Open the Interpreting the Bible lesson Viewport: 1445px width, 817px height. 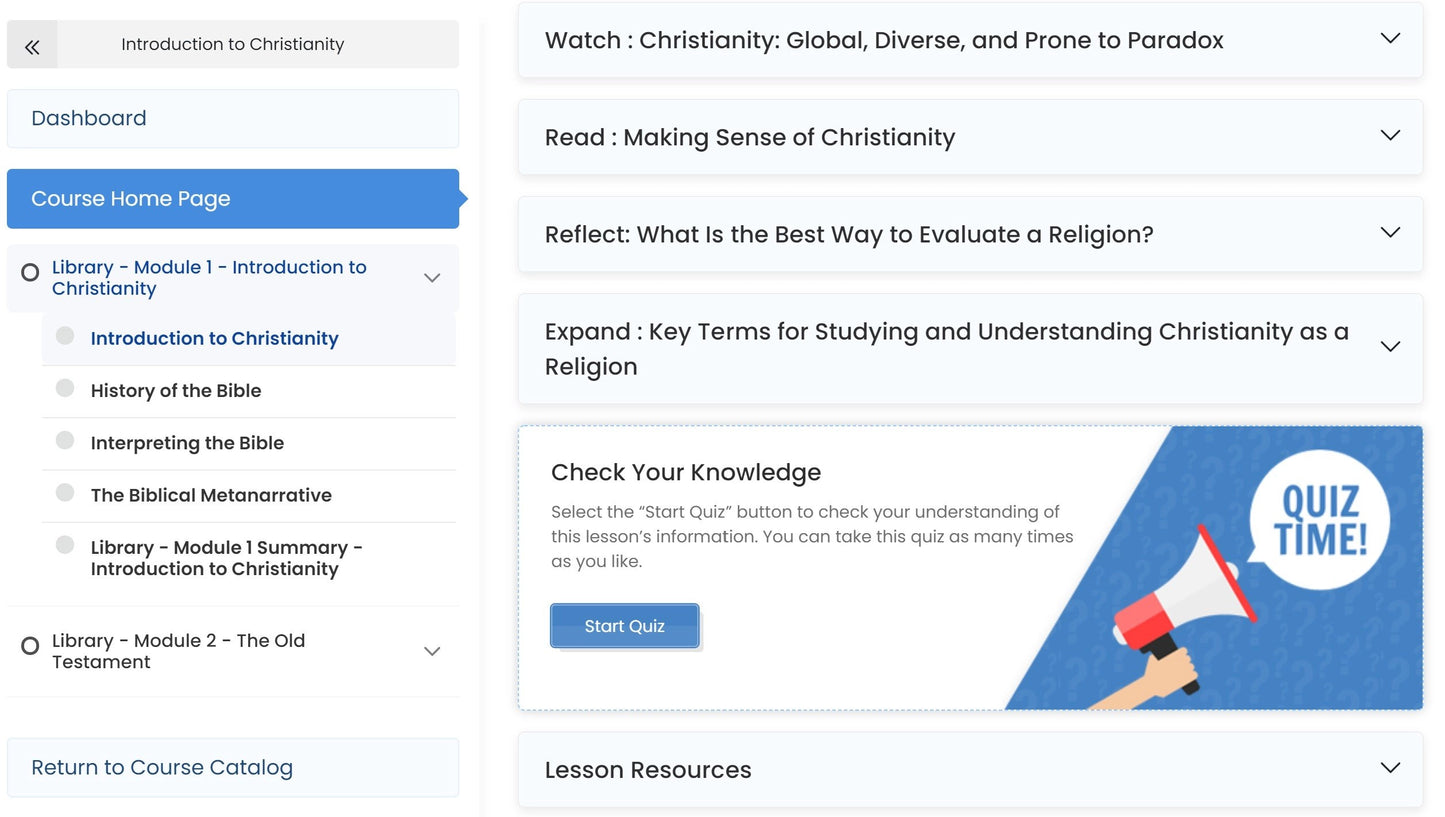tap(187, 443)
